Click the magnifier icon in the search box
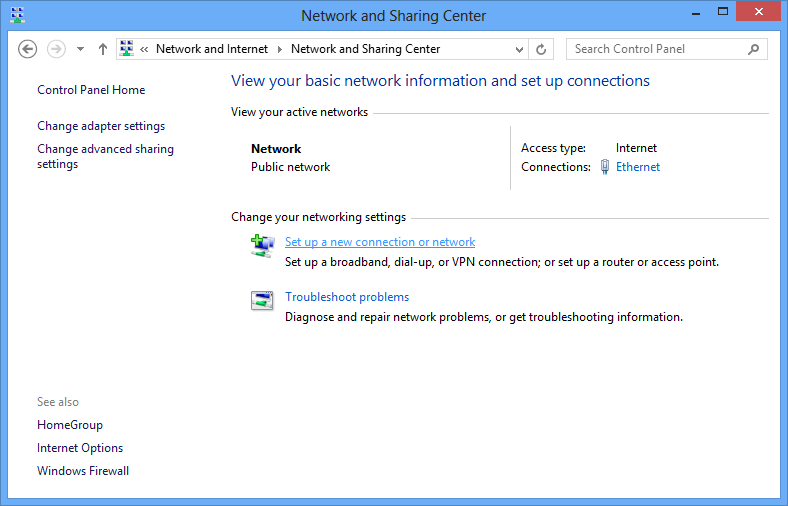788x506 pixels. tap(753, 49)
